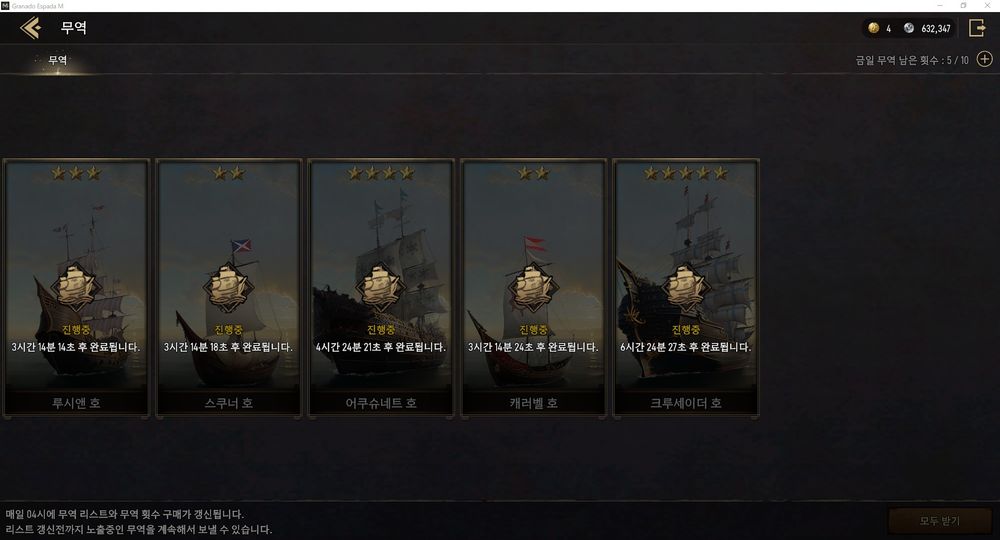This screenshot has width=1000, height=540.
Task: Click ship emblem on 루시앤 호 card
Action: (x=76, y=288)
